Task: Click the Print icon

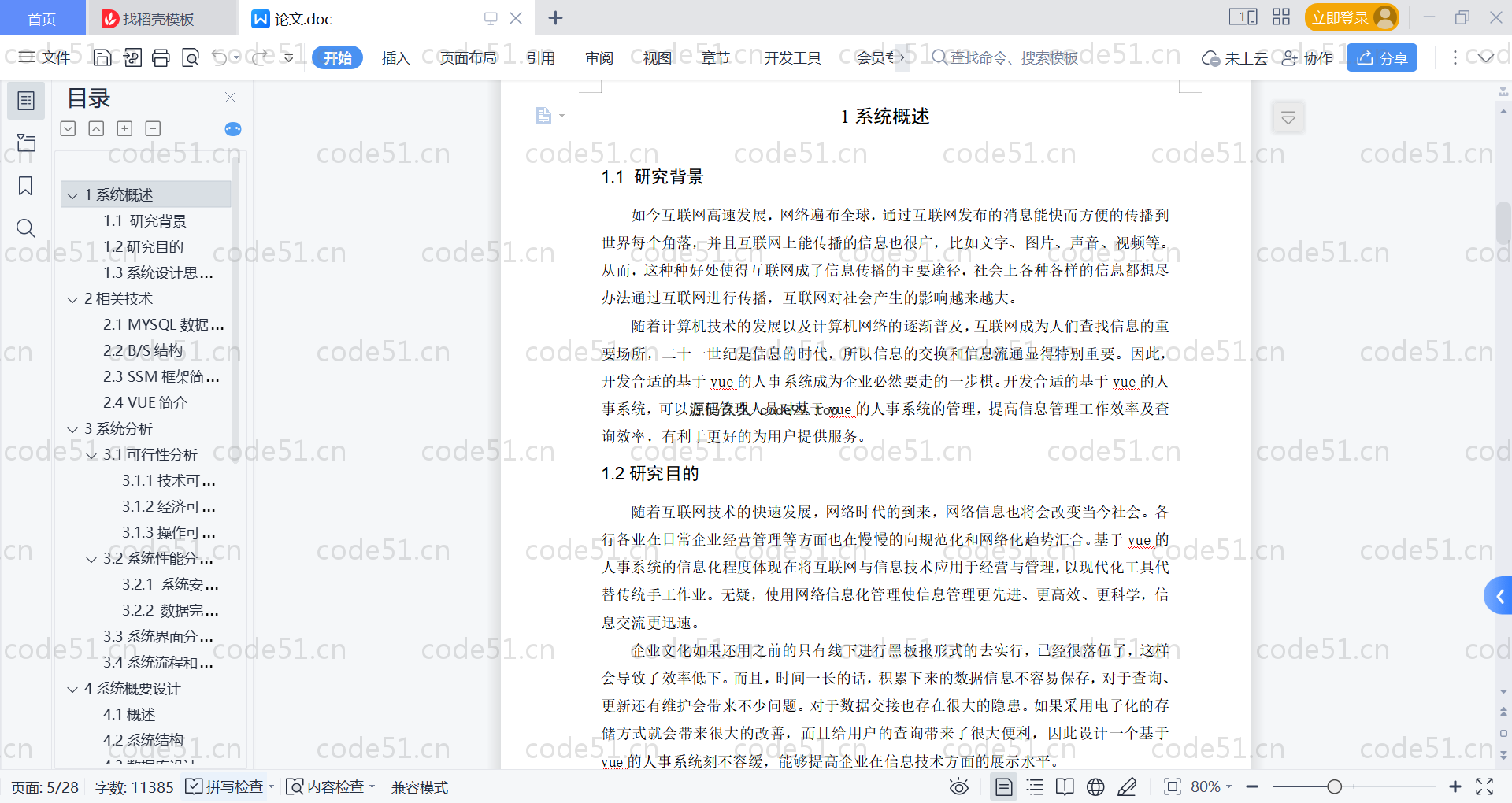Action: click(161, 57)
